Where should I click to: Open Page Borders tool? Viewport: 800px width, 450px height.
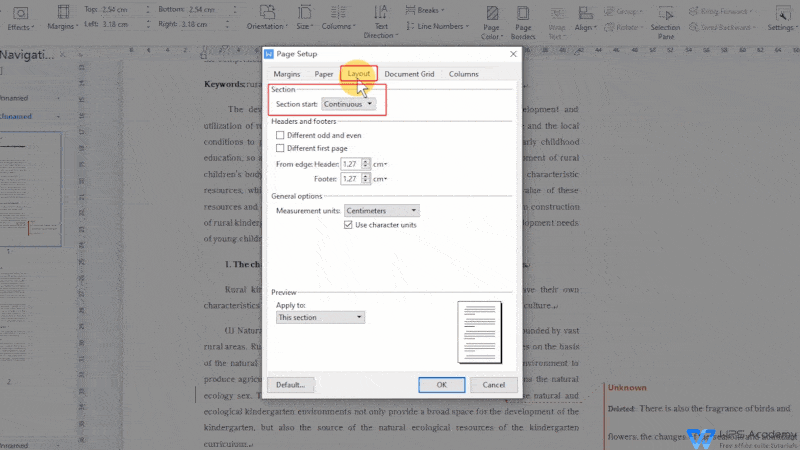(523, 22)
